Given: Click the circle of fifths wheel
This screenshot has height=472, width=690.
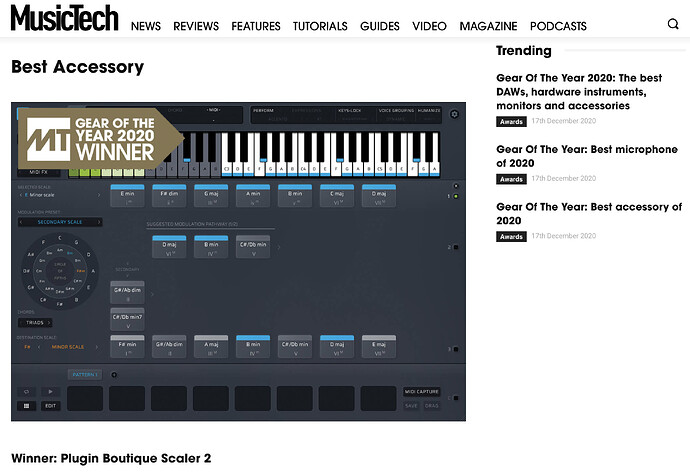Looking at the screenshot, I should pos(60,271).
